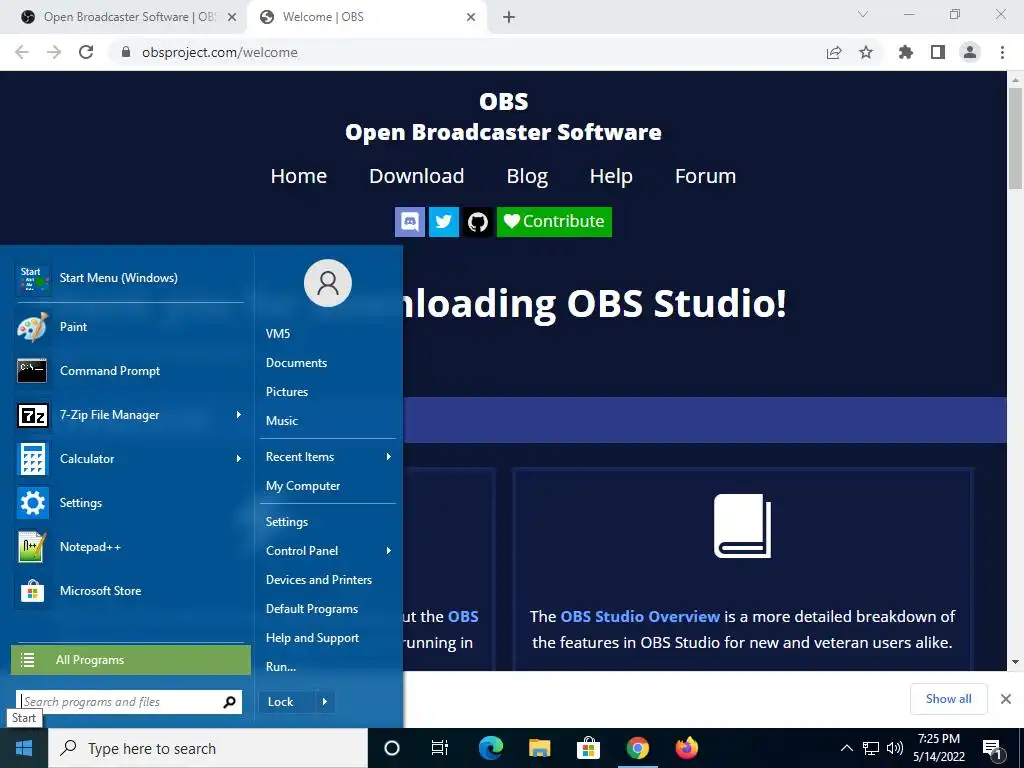The width and height of the screenshot is (1024, 768).
Task: Click the white book icon above OBS Studio Overview
Action: 742,526
